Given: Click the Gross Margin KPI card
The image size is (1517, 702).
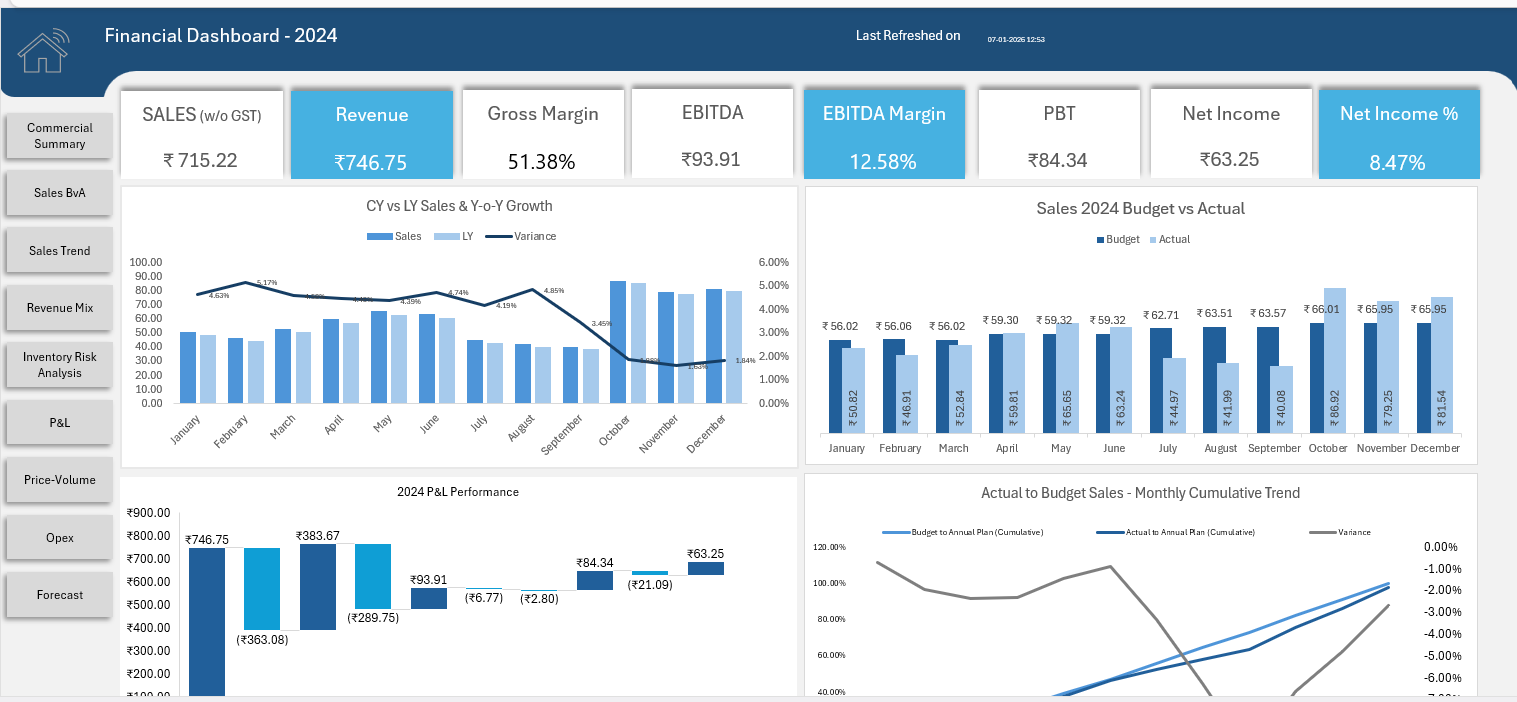Looking at the screenshot, I should 543,133.
